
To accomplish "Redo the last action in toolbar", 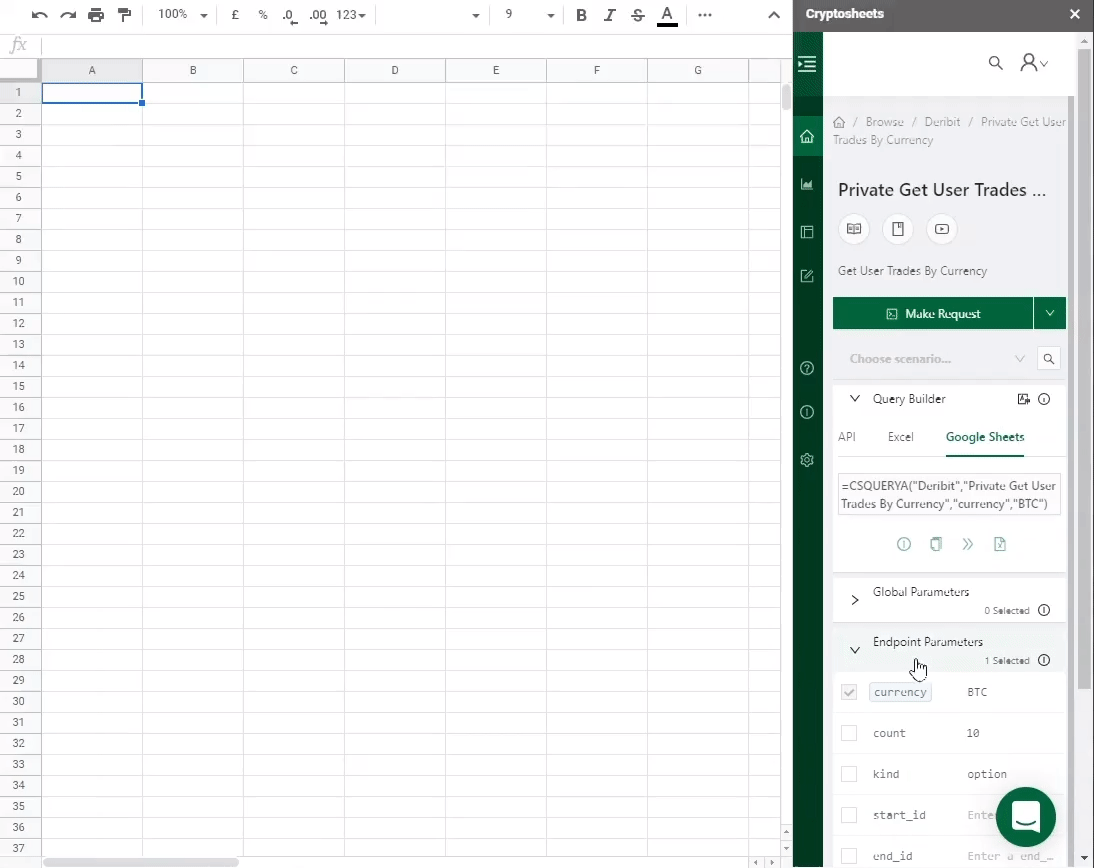I will (68, 15).
